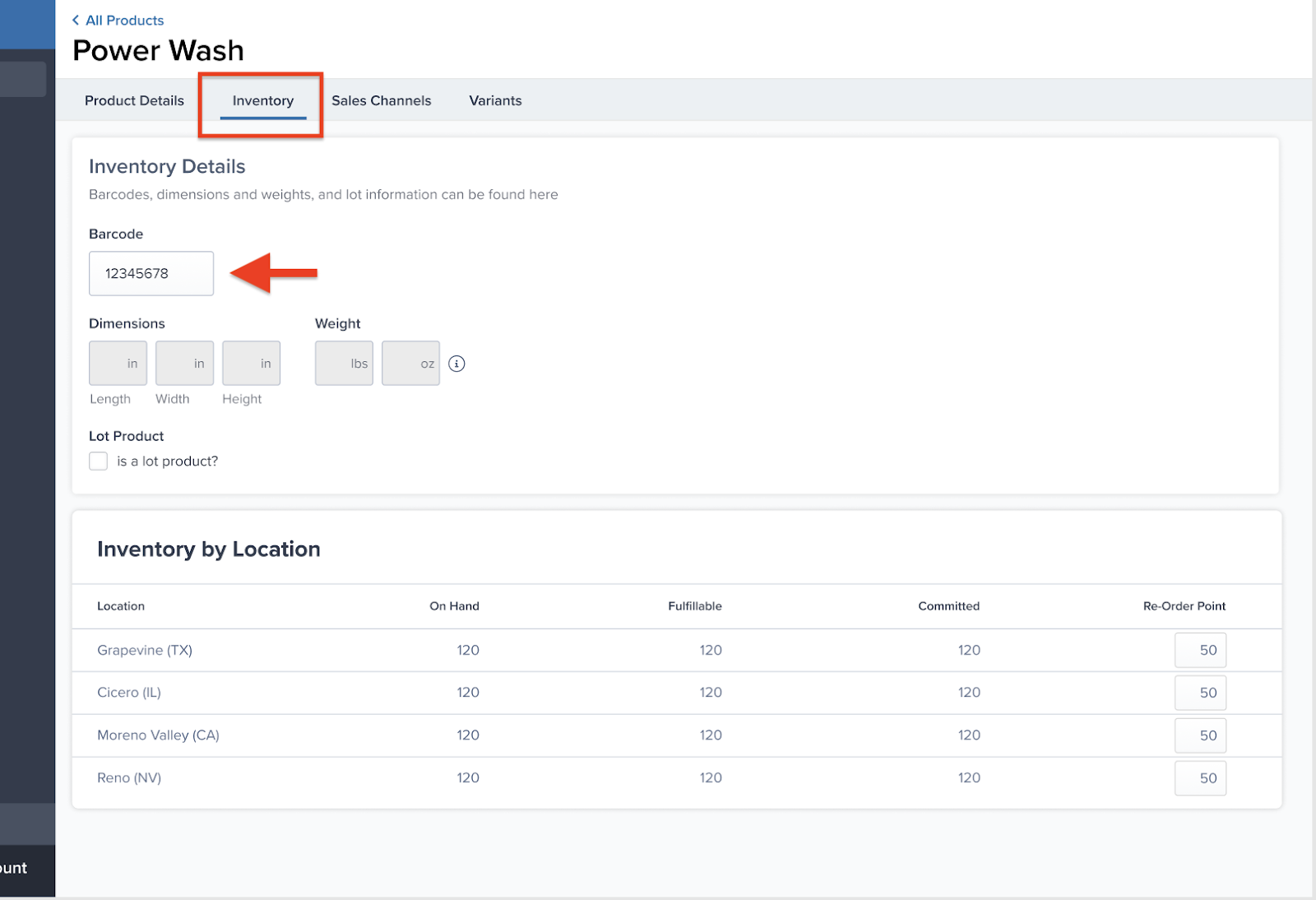1316x900 pixels.
Task: Click Reno (NV) On Hand value 120
Action: 468,778
